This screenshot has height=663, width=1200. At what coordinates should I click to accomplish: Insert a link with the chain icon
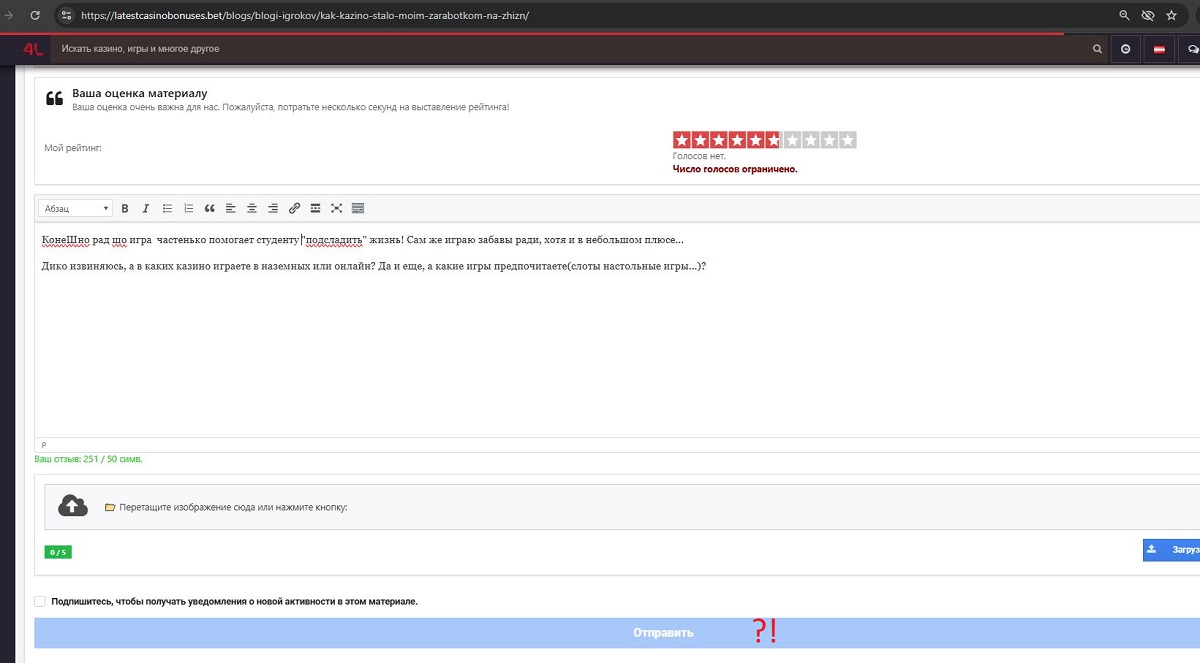pyautogui.click(x=294, y=208)
